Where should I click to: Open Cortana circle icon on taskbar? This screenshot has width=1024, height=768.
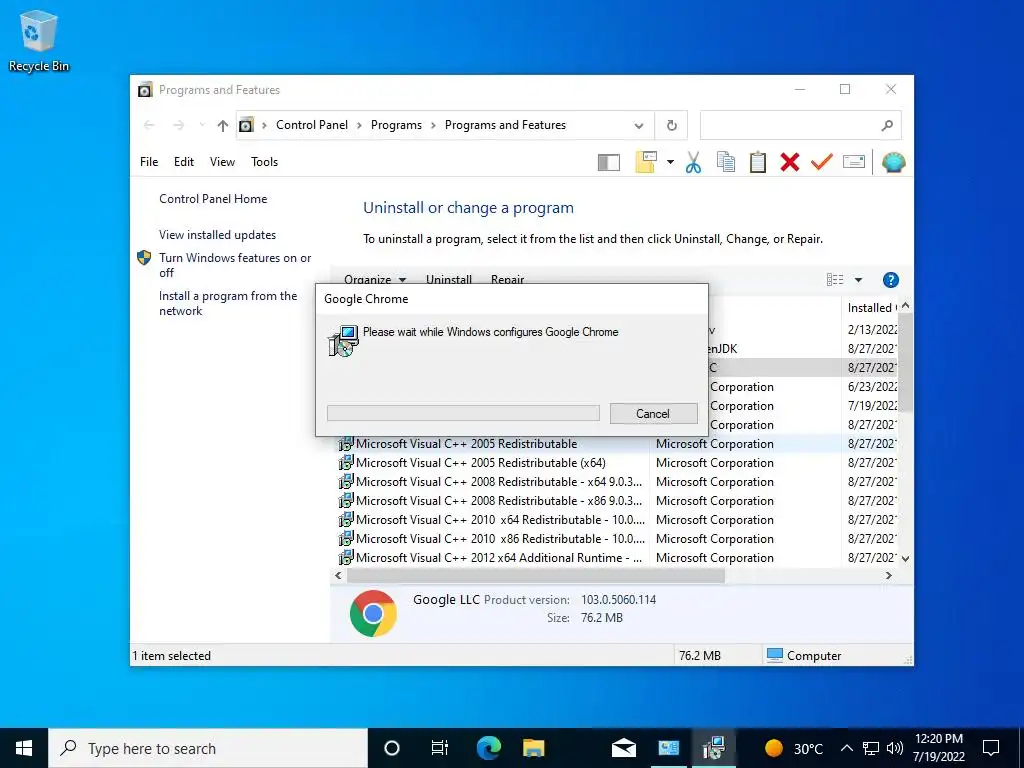(x=392, y=748)
